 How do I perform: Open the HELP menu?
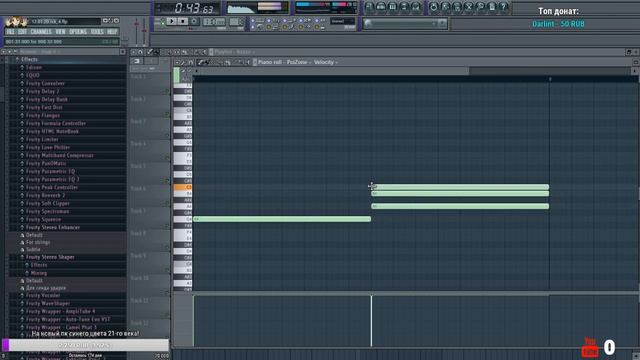pyautogui.click(x=112, y=32)
